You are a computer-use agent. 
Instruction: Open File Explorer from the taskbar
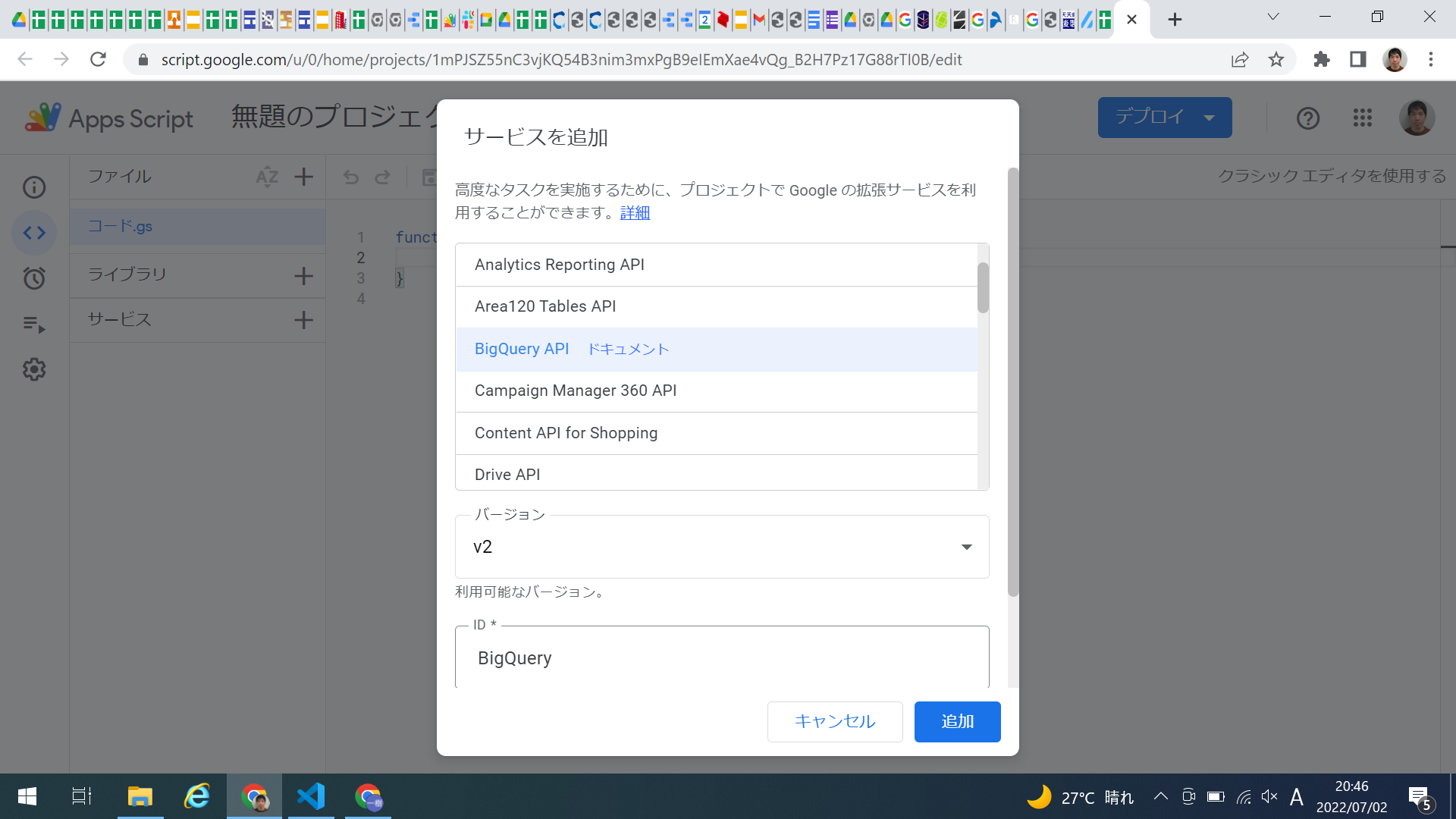pyautogui.click(x=140, y=796)
